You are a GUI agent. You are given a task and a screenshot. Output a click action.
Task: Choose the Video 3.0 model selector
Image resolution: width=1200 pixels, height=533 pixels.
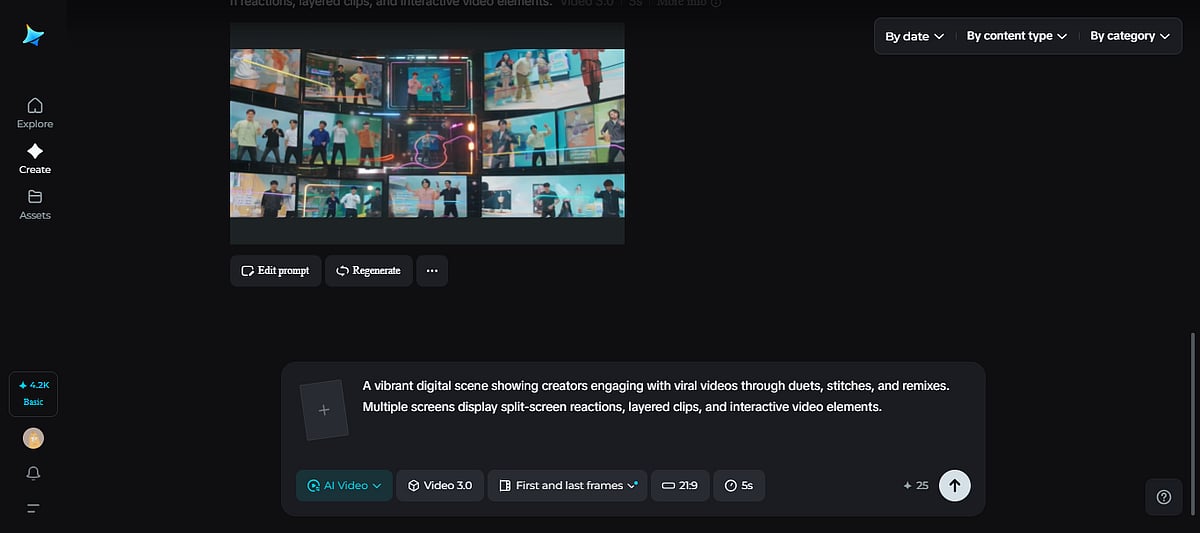440,486
